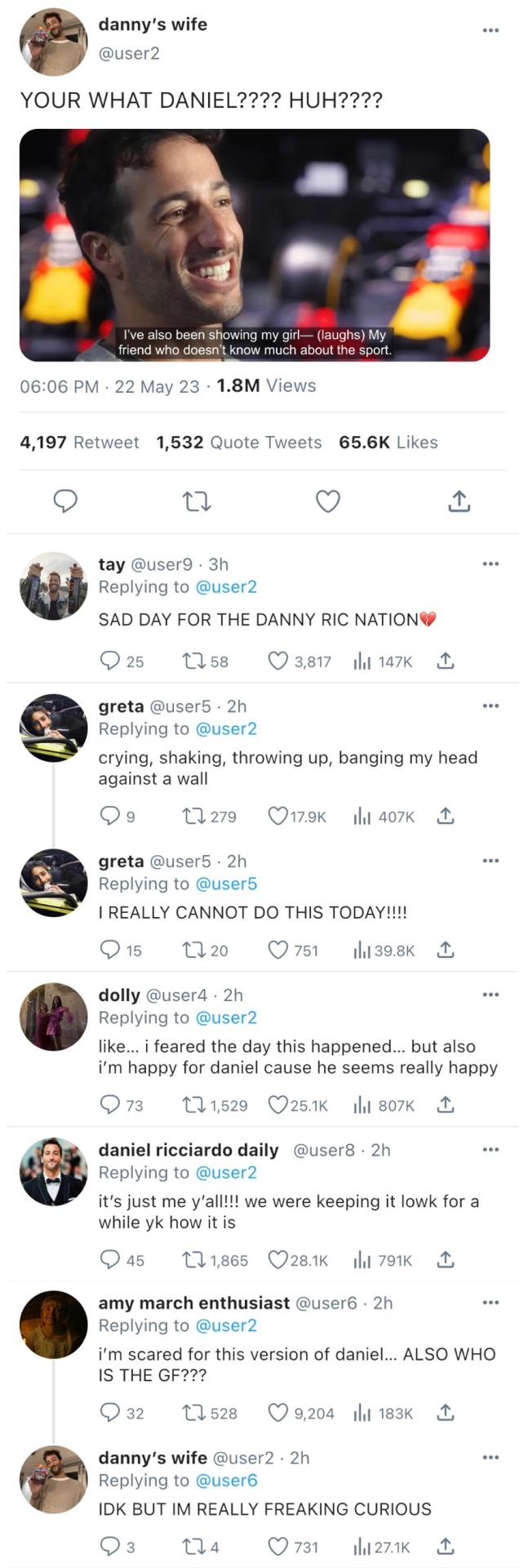Retweet dolly's reply
Viewport: 528px width, 1568px height.
point(194,1105)
